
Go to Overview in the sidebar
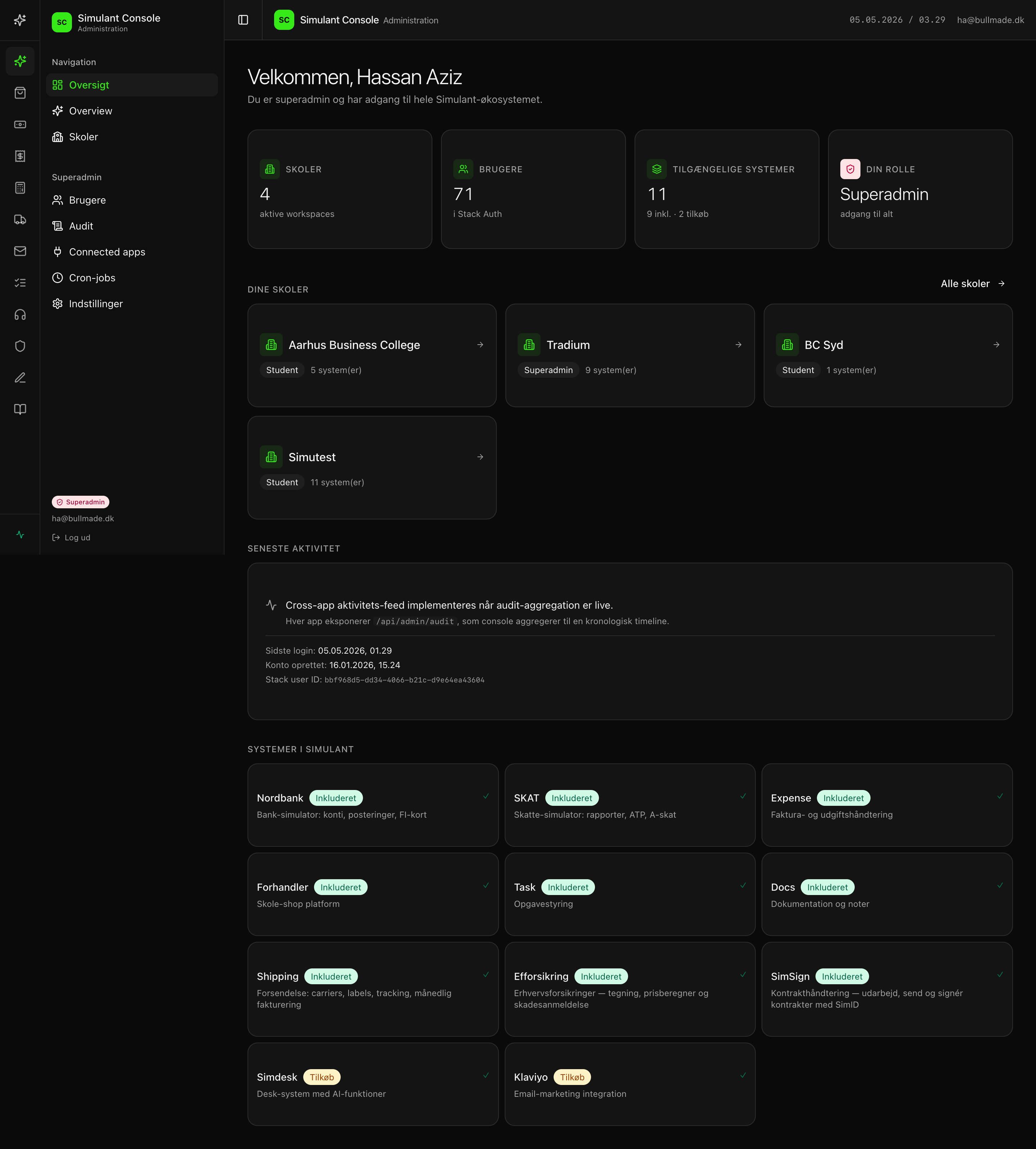pyautogui.click(x=132, y=111)
